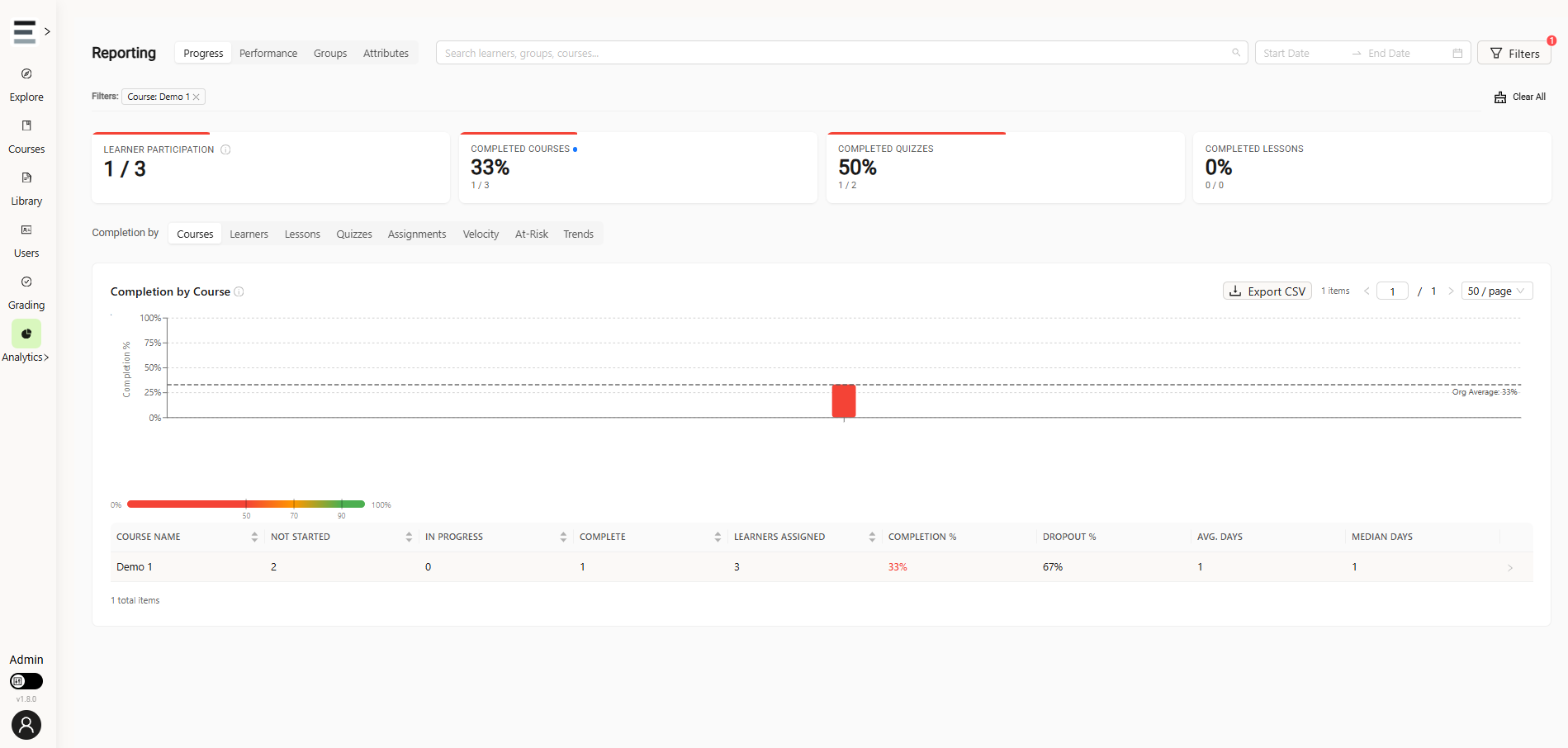
Task: Switch to the Progress tab
Action: pos(203,53)
